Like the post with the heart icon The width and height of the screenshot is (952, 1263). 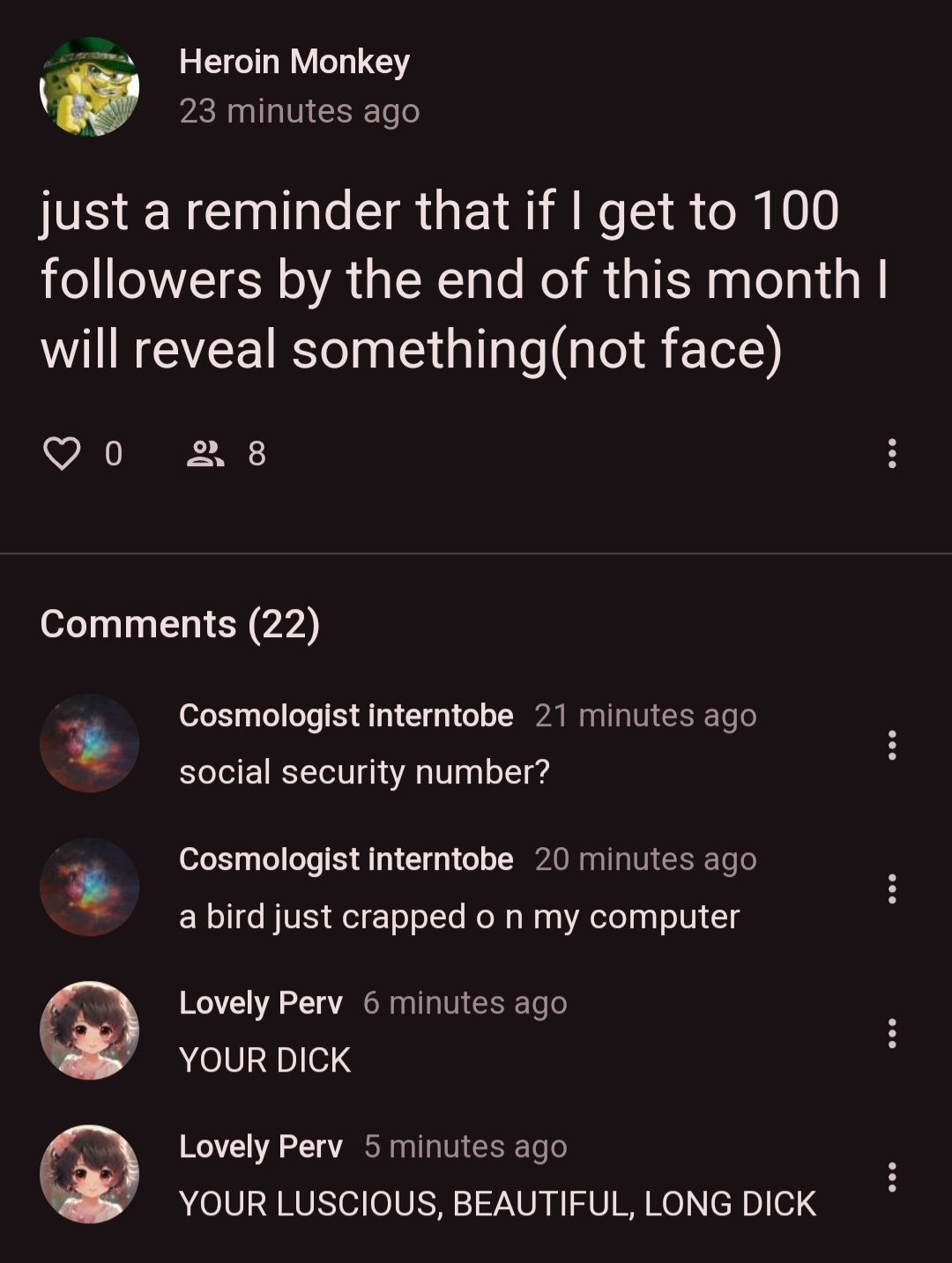[62, 454]
